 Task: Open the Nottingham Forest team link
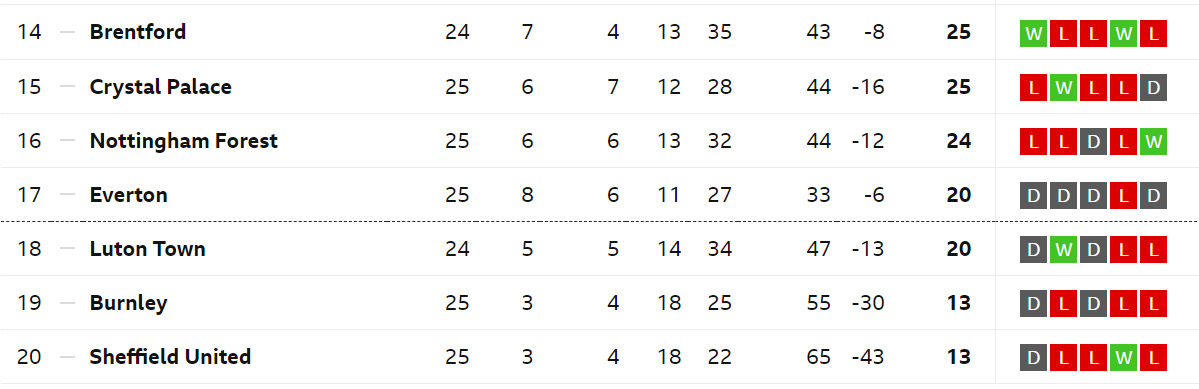click(184, 141)
